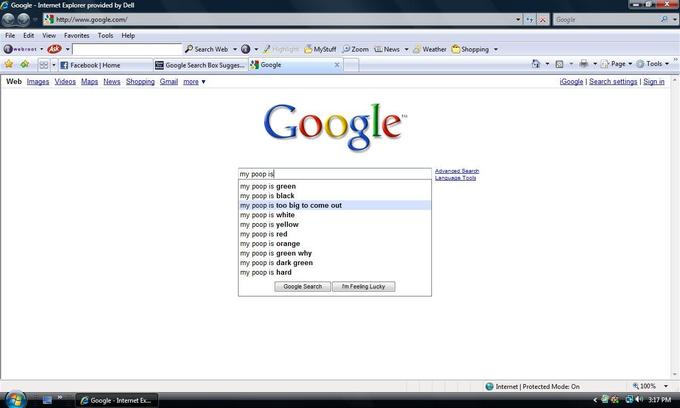The image size is (680, 408).
Task: Switch to the Google Search Box Sugges... tab
Action: pos(200,65)
